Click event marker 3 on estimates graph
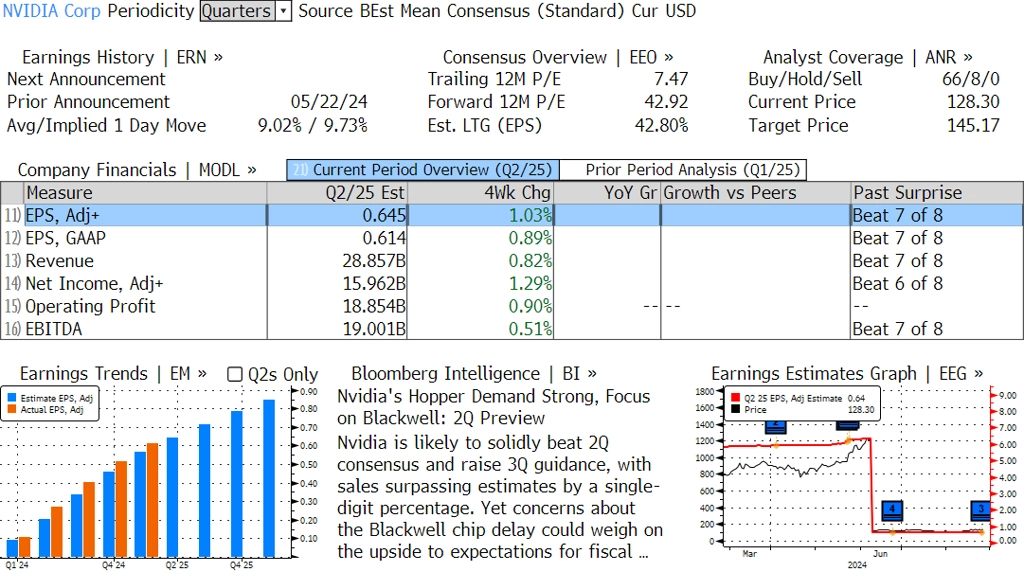 pyautogui.click(x=981, y=510)
